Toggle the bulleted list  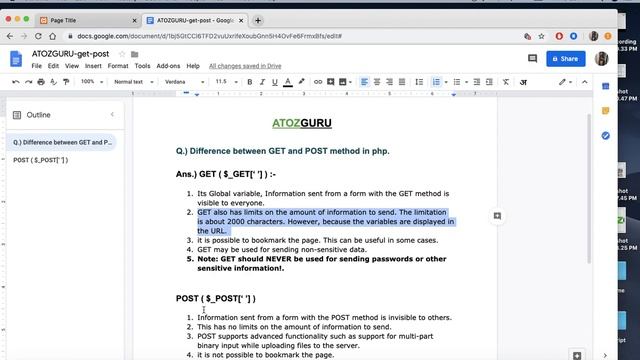(457, 82)
